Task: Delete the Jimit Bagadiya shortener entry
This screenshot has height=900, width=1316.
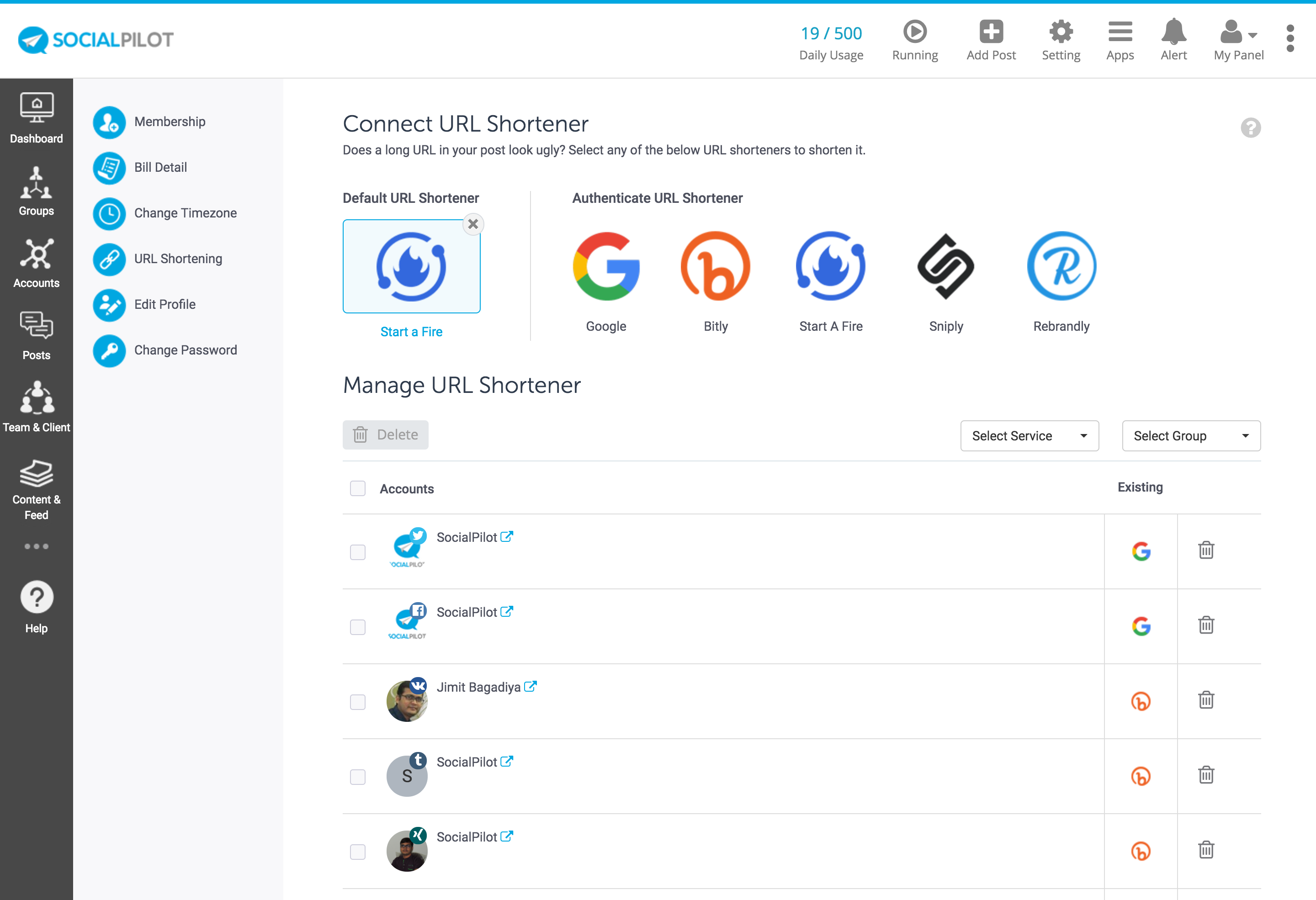Action: [1206, 700]
